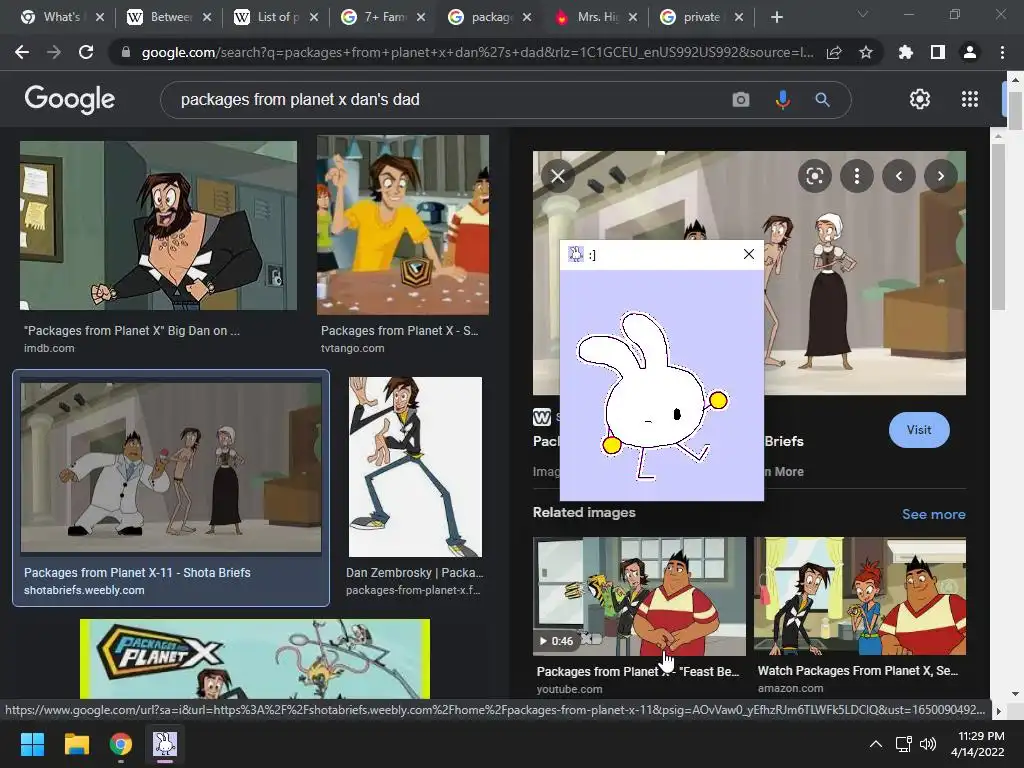Viewport: 1024px width, 768px height.
Task: Open the tvtango.com image result
Action: click(402, 225)
